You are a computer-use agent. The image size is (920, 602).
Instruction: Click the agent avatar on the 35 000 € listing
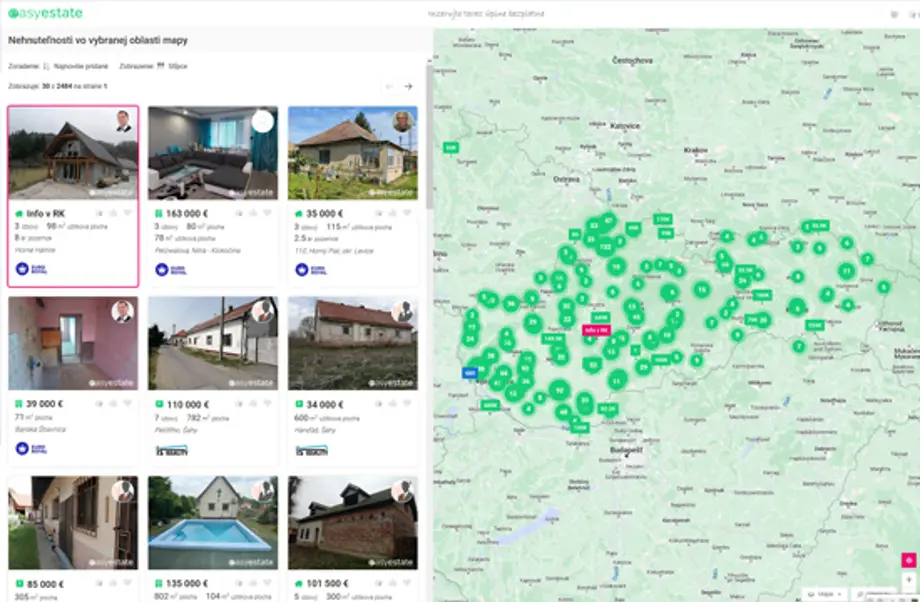(402, 121)
